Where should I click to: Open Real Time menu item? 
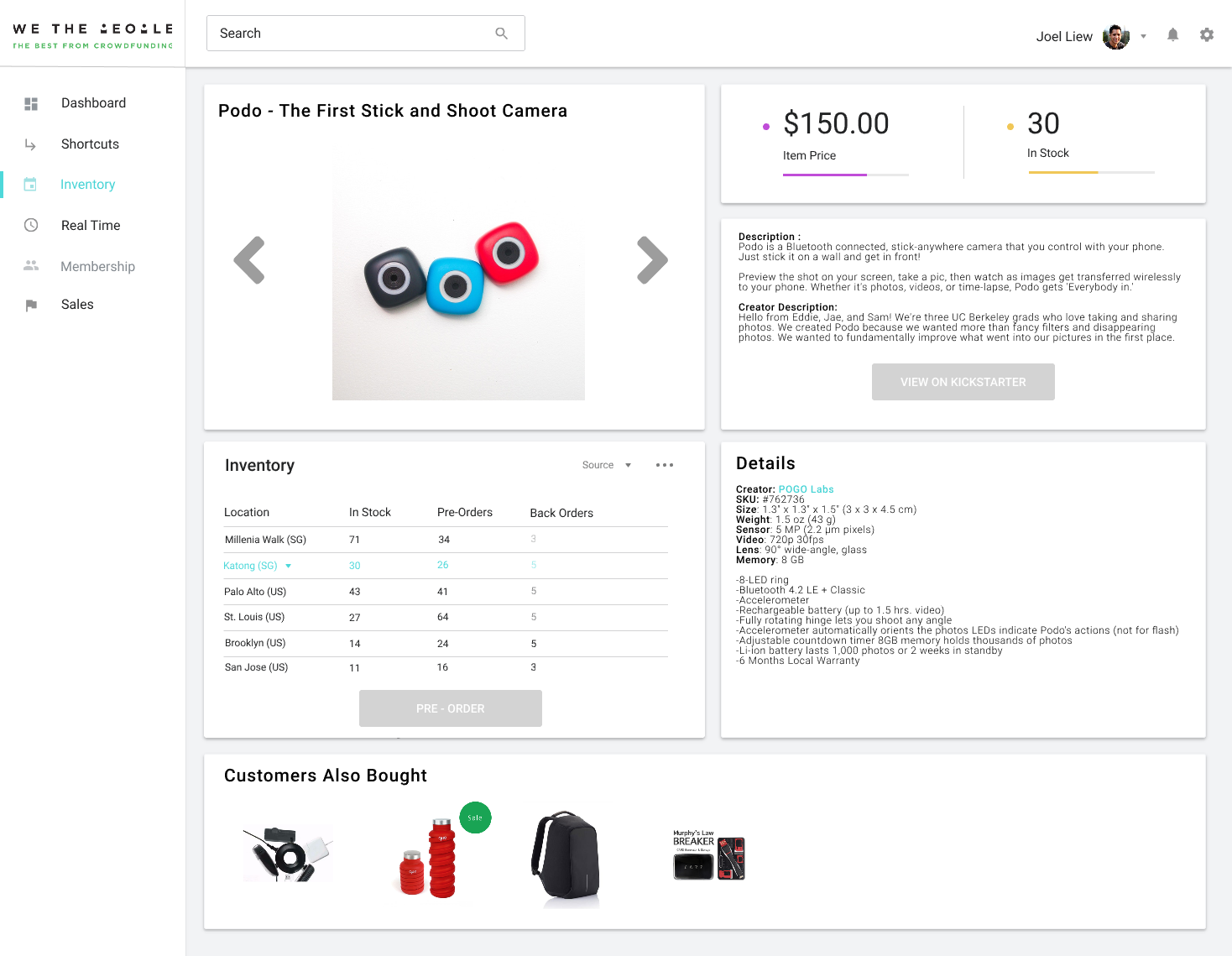point(92,225)
